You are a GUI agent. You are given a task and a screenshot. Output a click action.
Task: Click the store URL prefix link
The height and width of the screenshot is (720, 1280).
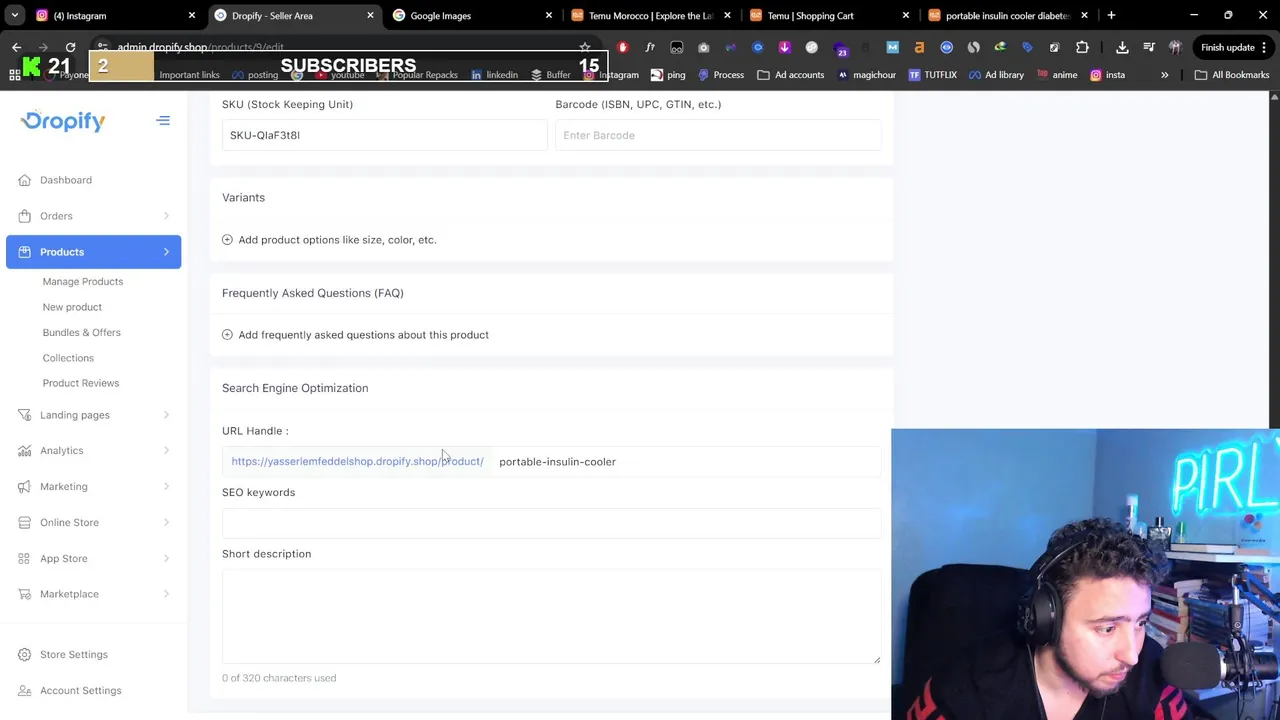(x=357, y=462)
